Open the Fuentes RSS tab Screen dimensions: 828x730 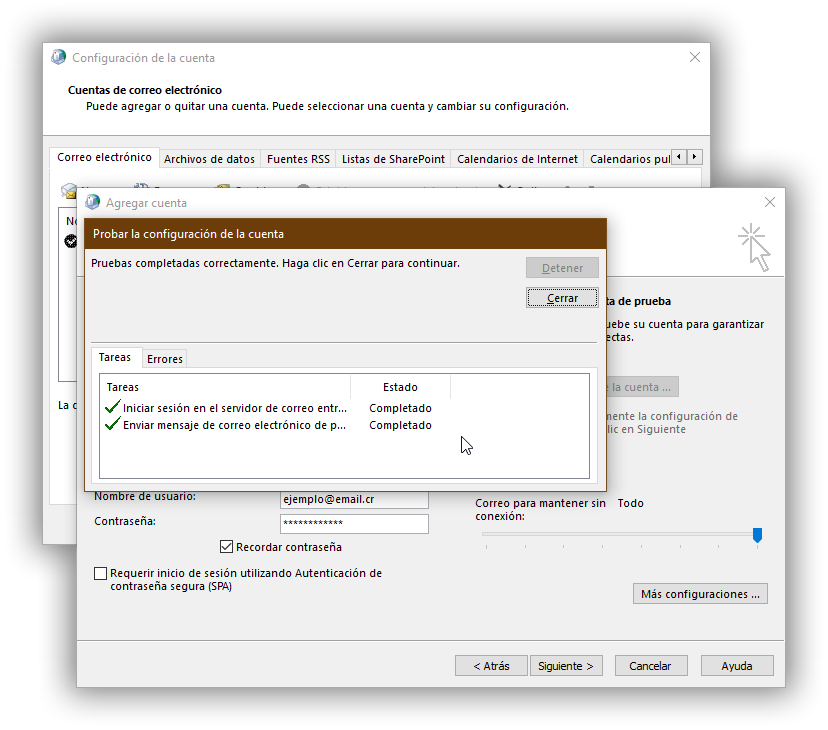point(300,158)
